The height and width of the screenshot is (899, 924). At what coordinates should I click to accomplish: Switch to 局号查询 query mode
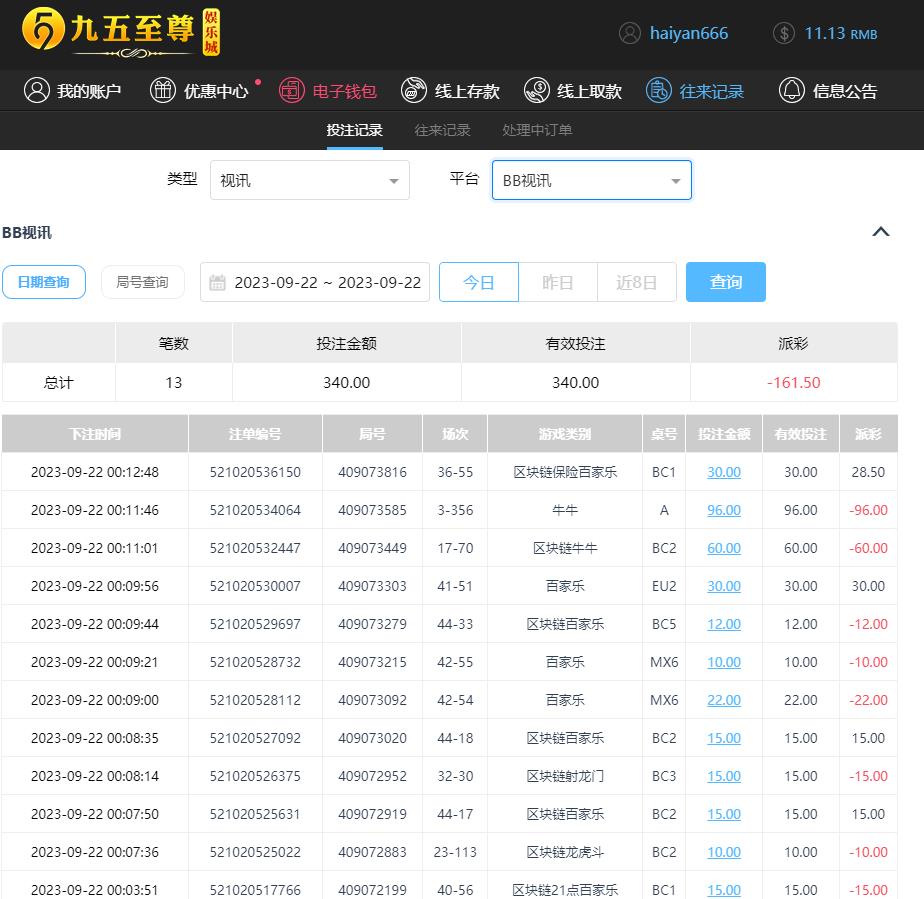coord(143,282)
